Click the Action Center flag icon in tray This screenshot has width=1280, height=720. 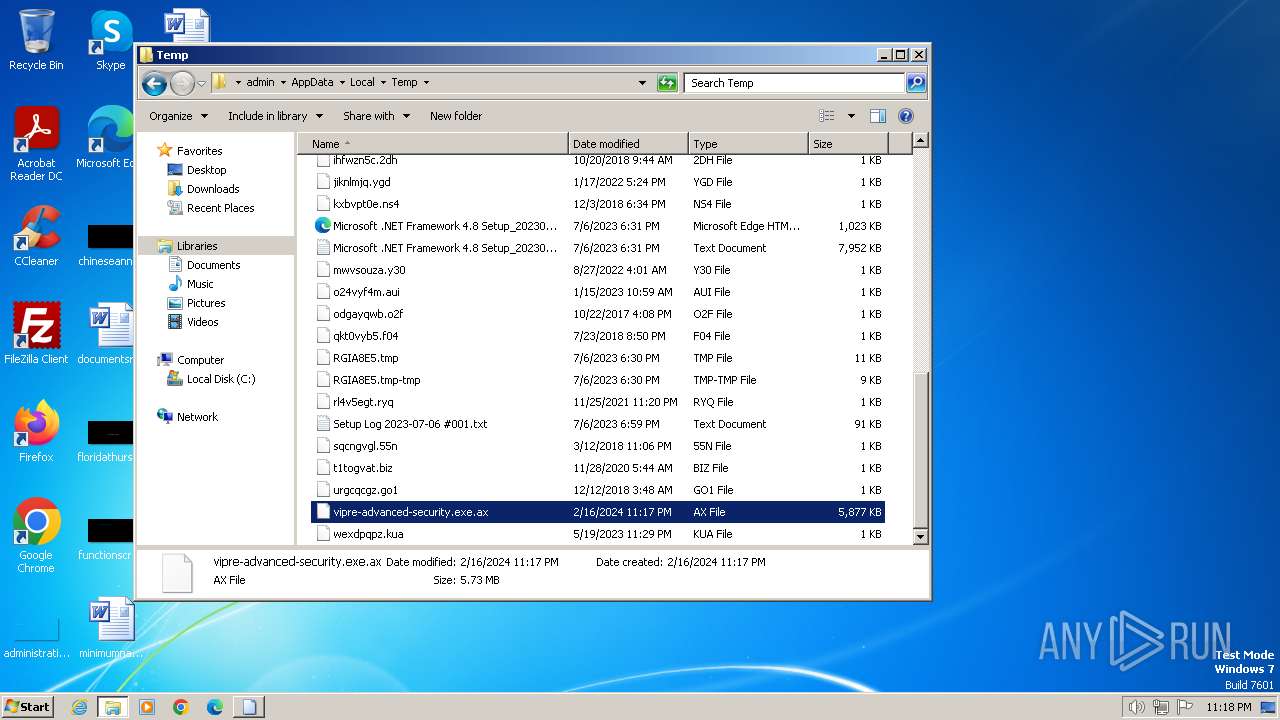pyautogui.click(x=1184, y=707)
